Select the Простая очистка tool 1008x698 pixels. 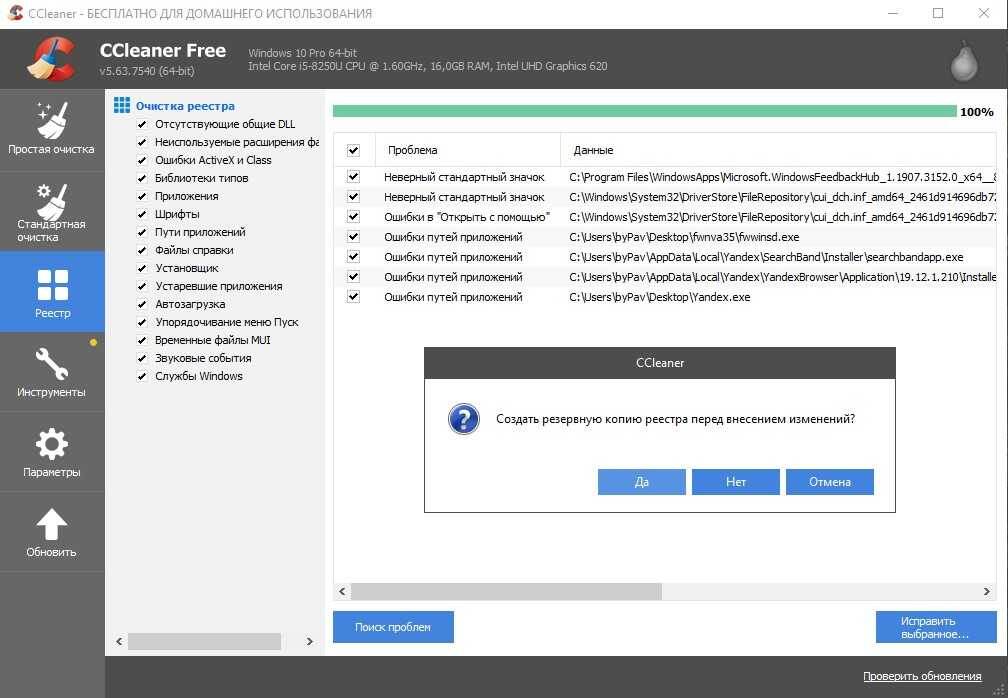tap(52, 128)
